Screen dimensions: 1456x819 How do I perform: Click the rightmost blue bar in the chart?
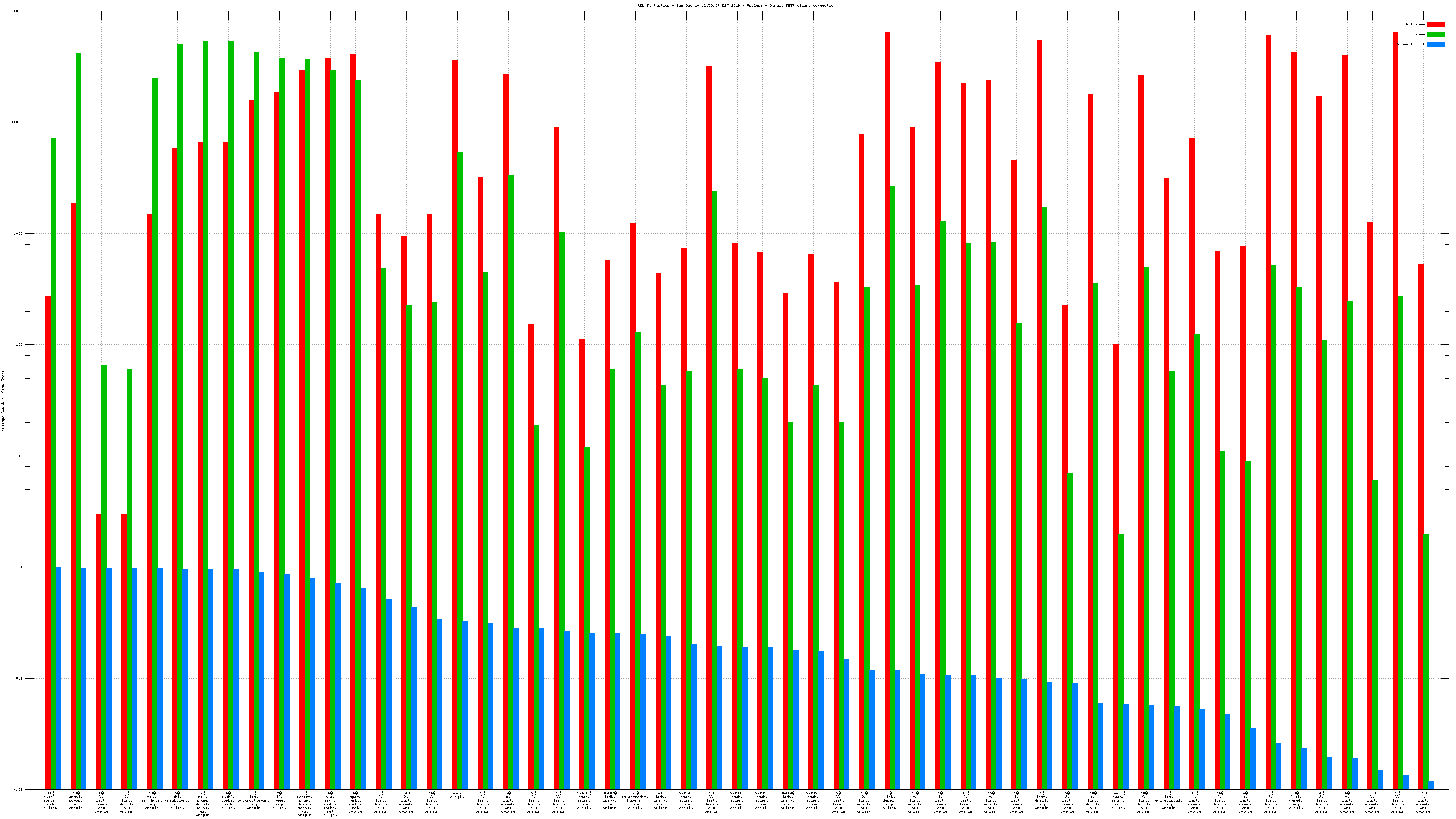tap(1431, 785)
